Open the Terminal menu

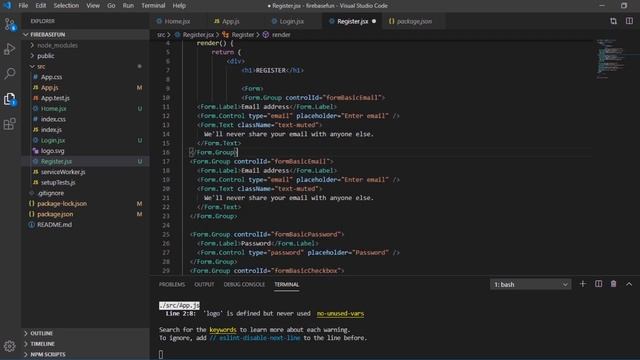153,6
